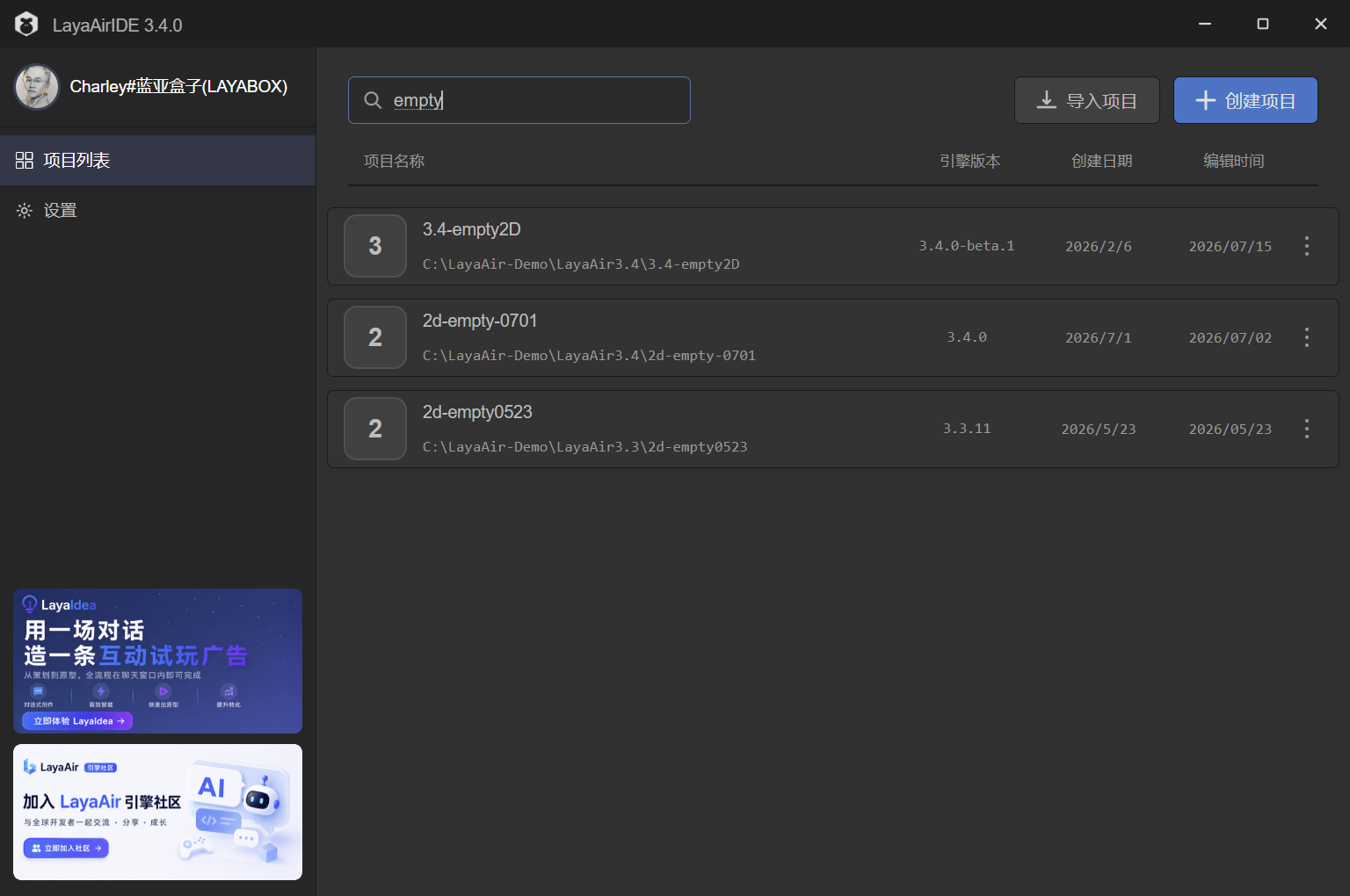Click path C:\LayaAir-Demo\LayaAir3.4\3.4-empty2D

[581, 264]
